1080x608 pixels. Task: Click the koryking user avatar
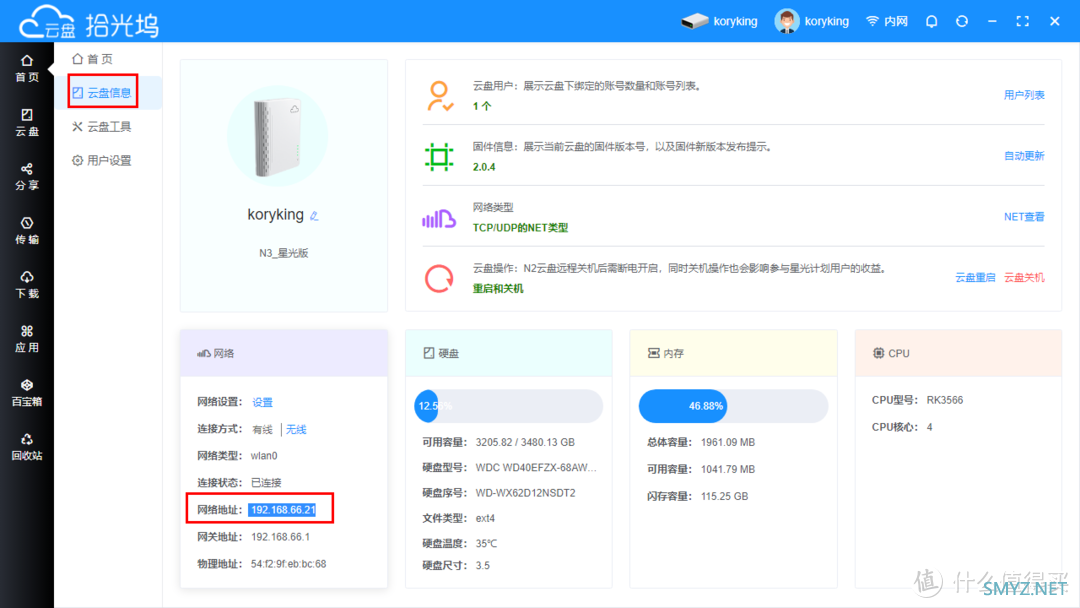coord(787,21)
